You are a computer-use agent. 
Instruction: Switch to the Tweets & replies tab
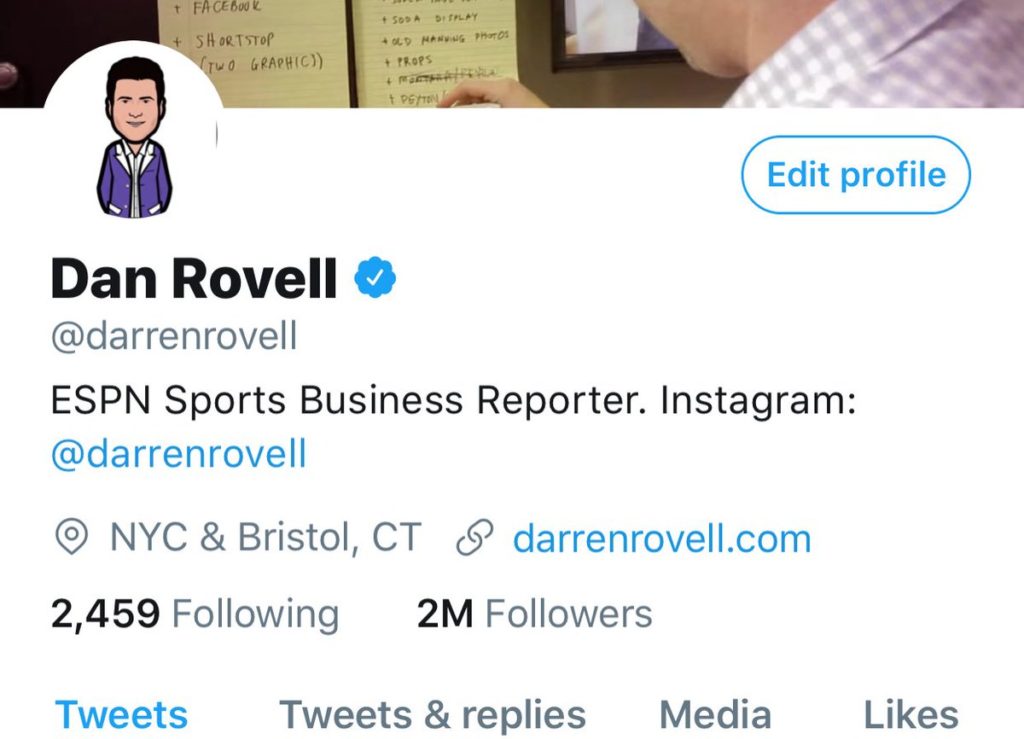tap(432, 715)
